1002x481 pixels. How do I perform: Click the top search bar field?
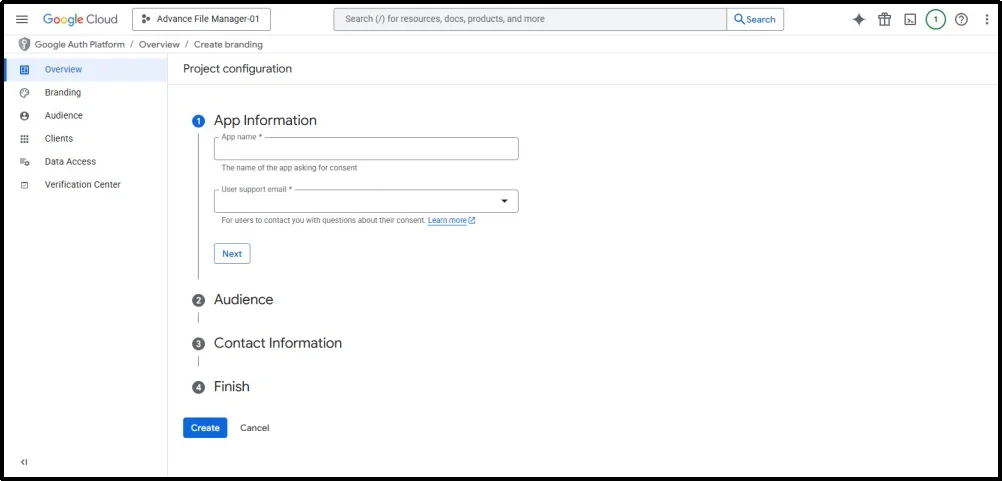[x=530, y=19]
